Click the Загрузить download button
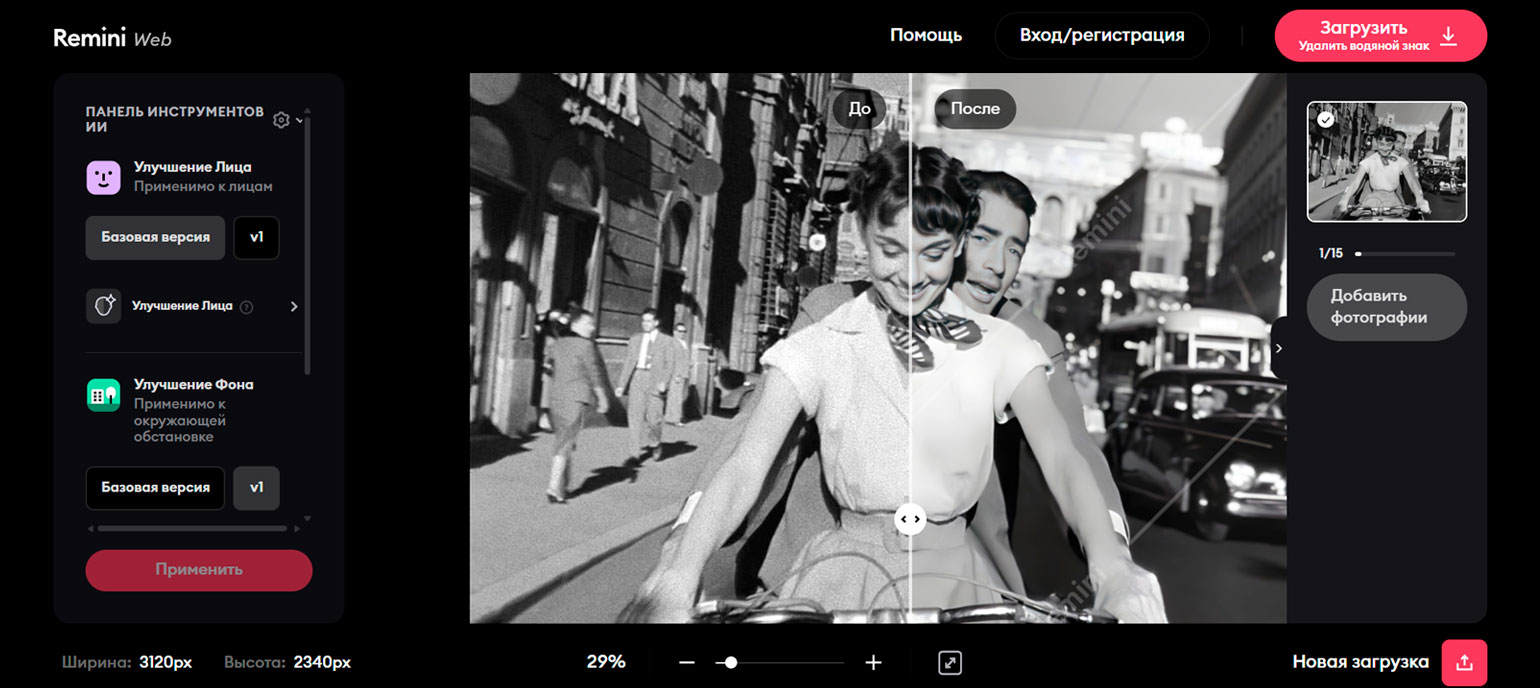1540x688 pixels. click(1381, 36)
